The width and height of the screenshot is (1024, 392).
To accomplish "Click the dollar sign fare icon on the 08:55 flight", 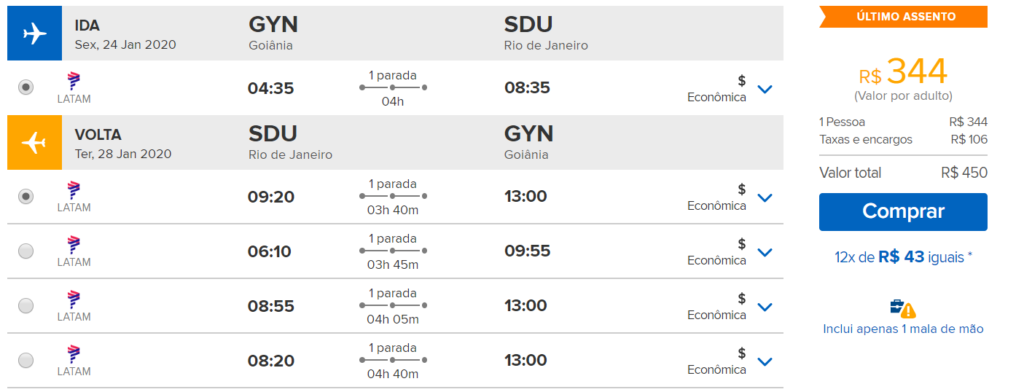I will [x=741, y=299].
